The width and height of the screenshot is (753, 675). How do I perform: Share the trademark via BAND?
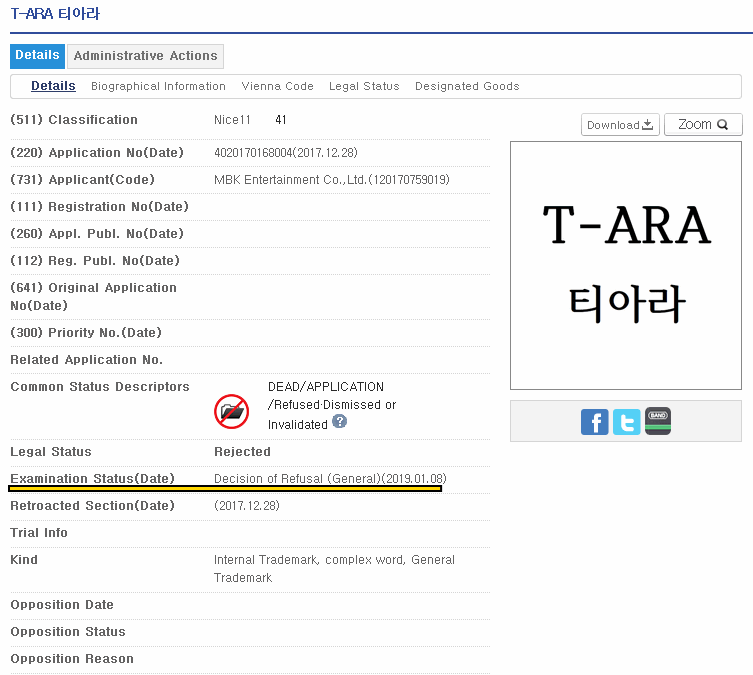click(x=658, y=421)
